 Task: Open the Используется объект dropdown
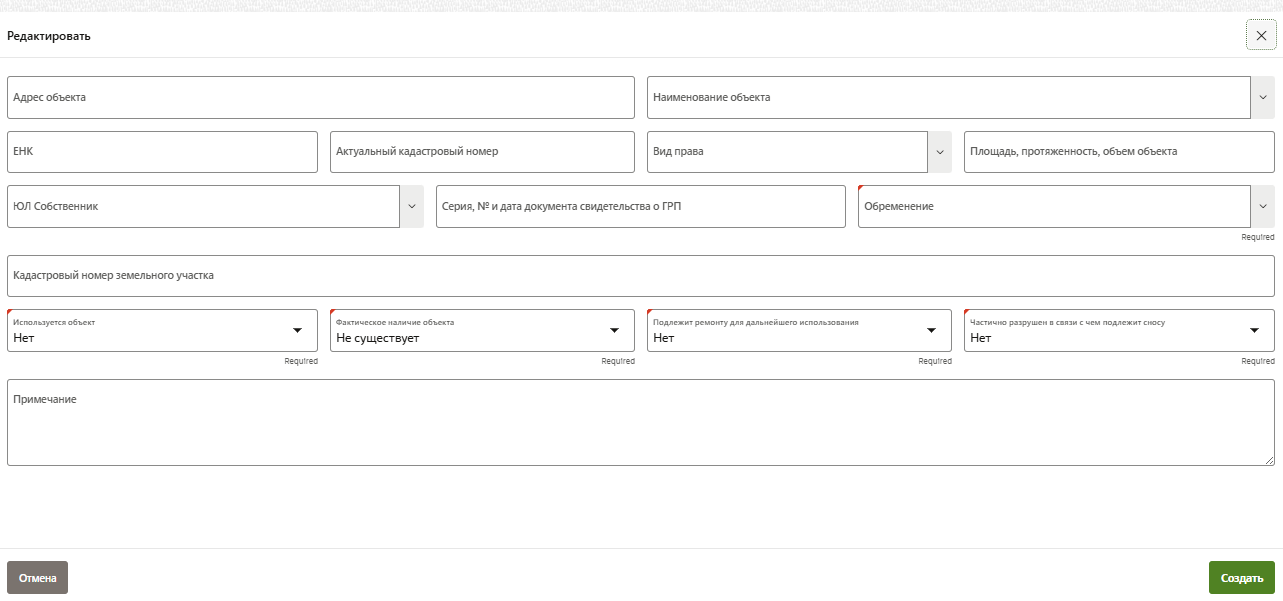point(297,331)
